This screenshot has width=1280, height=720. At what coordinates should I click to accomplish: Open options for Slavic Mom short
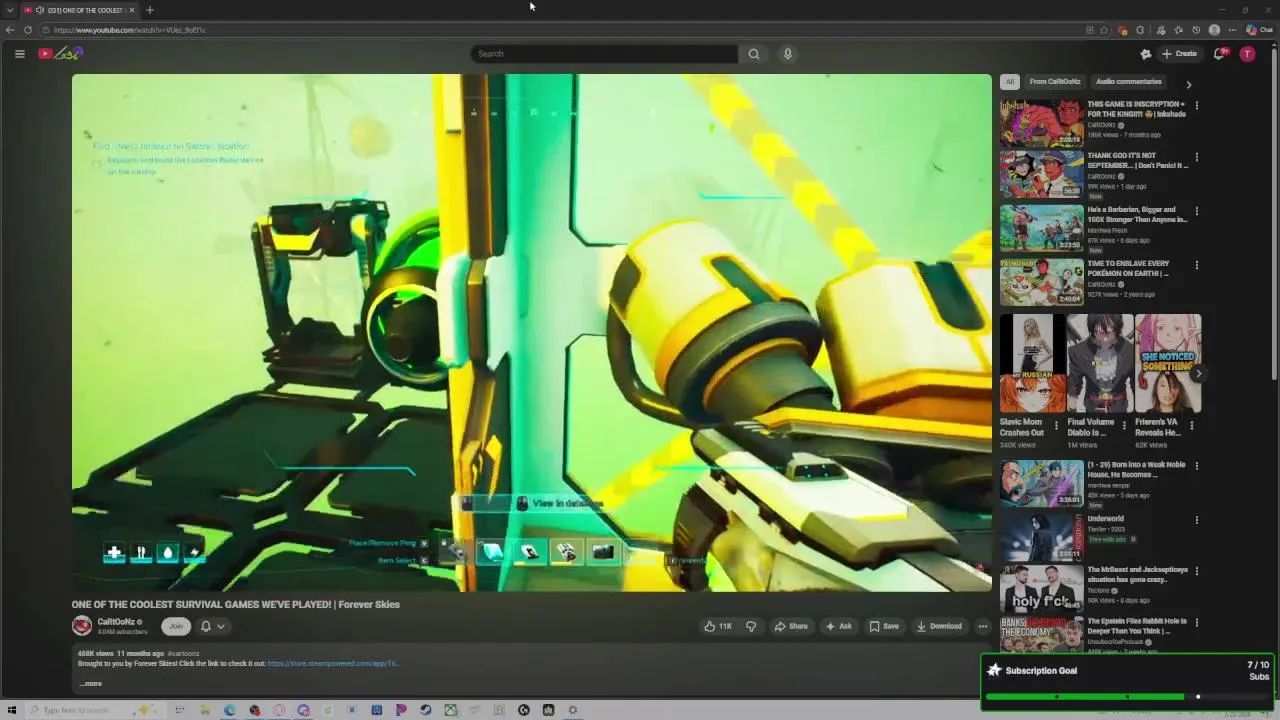[1057, 425]
